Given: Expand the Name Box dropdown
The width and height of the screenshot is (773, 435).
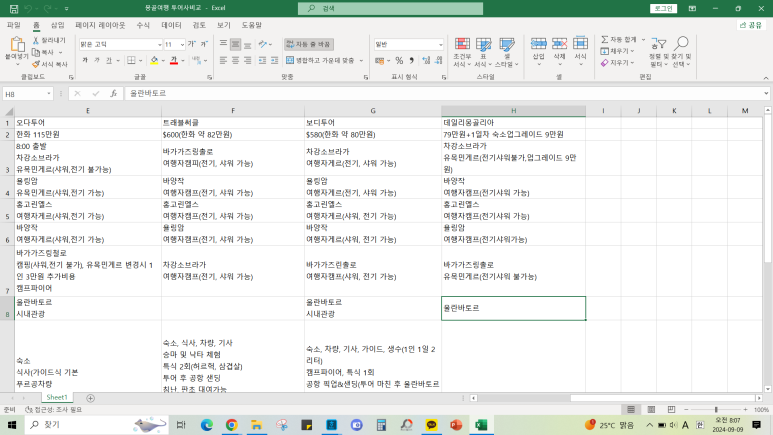Looking at the screenshot, I should (49, 94).
